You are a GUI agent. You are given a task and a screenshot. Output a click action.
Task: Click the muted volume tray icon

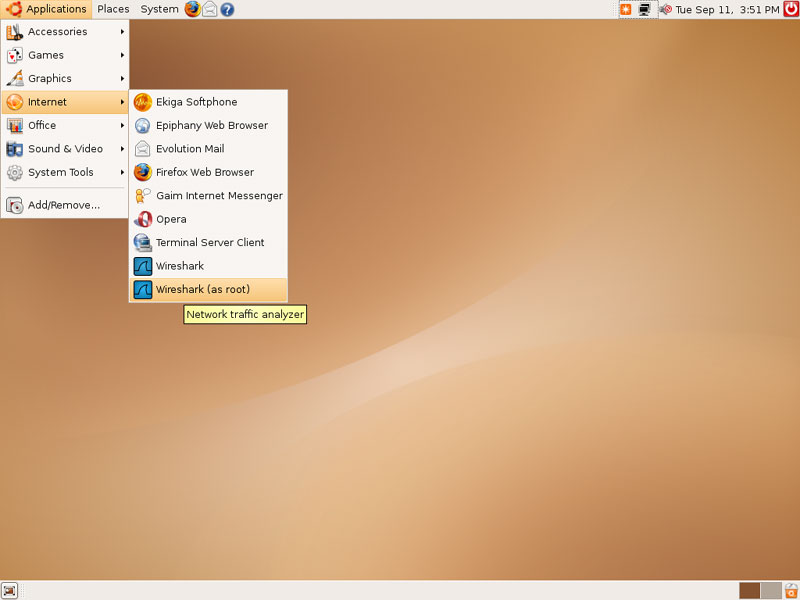[x=665, y=9]
